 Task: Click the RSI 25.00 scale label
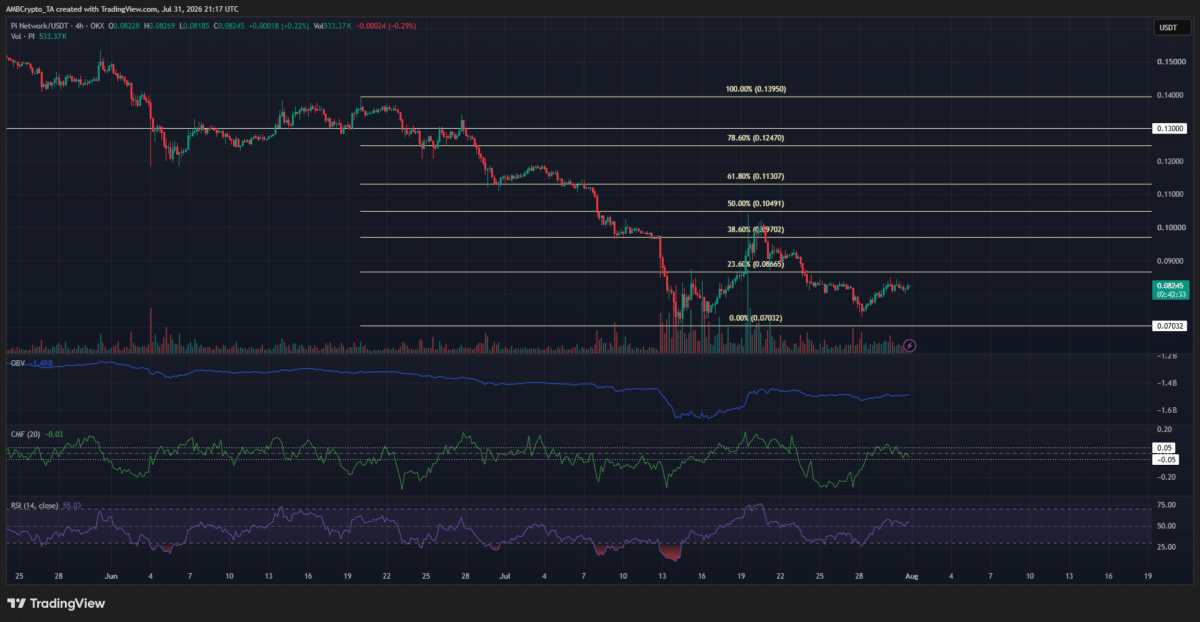pyautogui.click(x=1167, y=547)
